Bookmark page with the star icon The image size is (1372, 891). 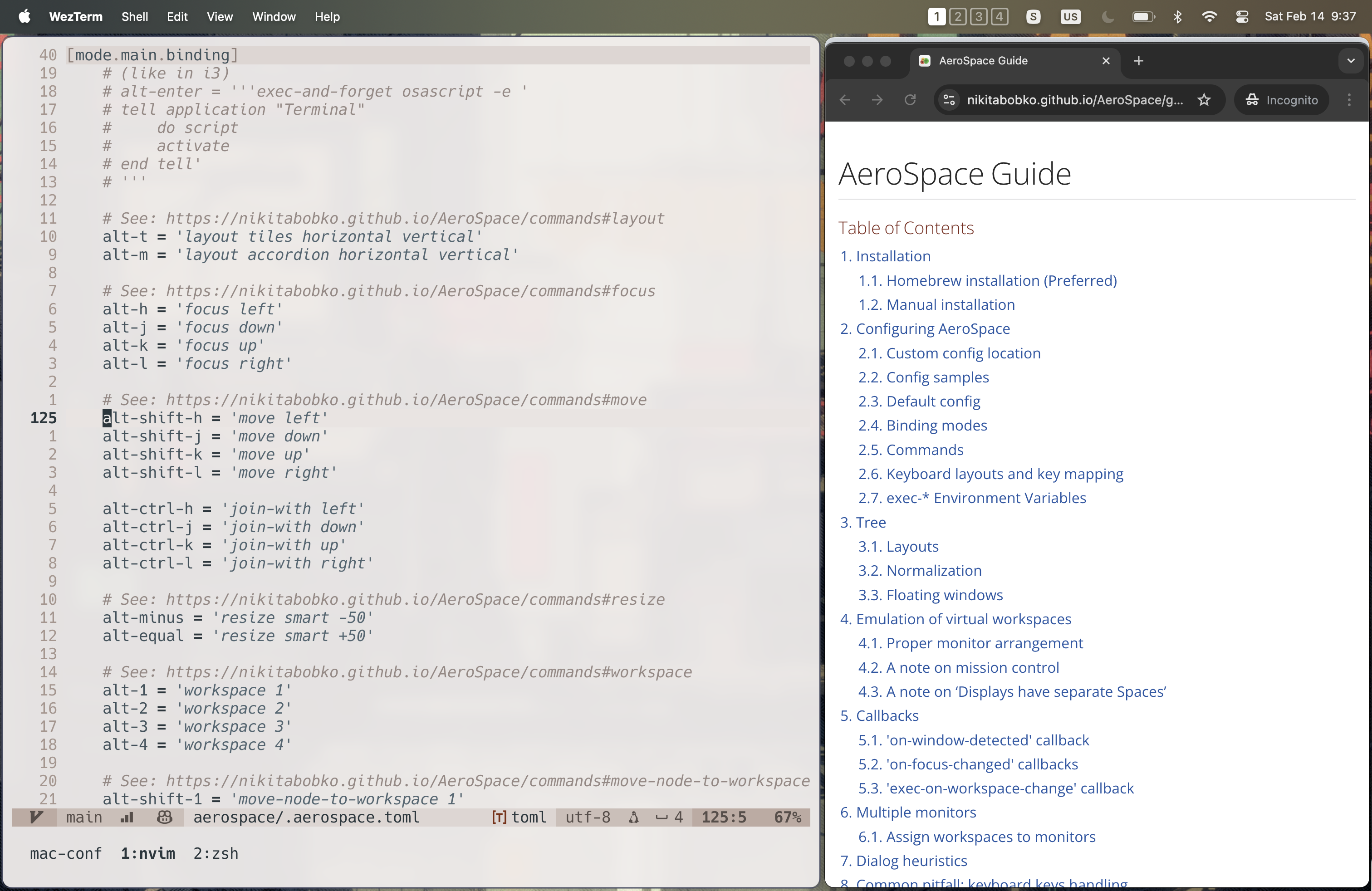1204,100
